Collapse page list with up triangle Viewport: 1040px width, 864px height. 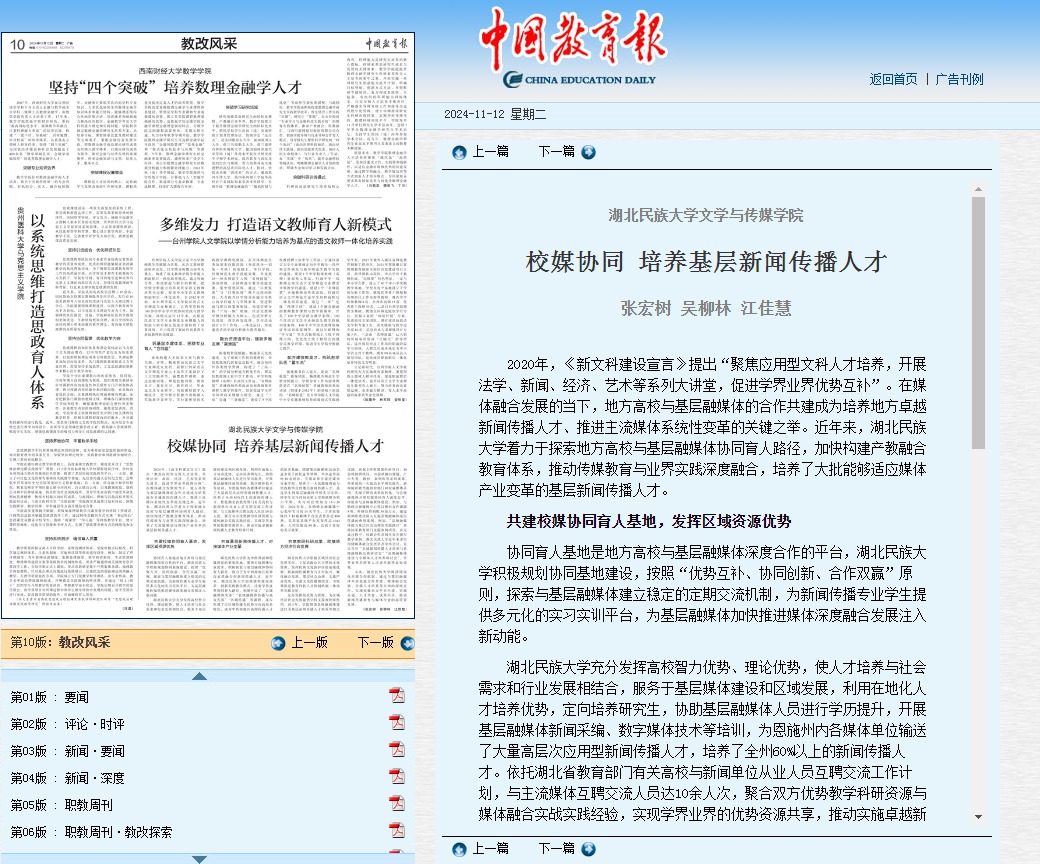point(199,676)
